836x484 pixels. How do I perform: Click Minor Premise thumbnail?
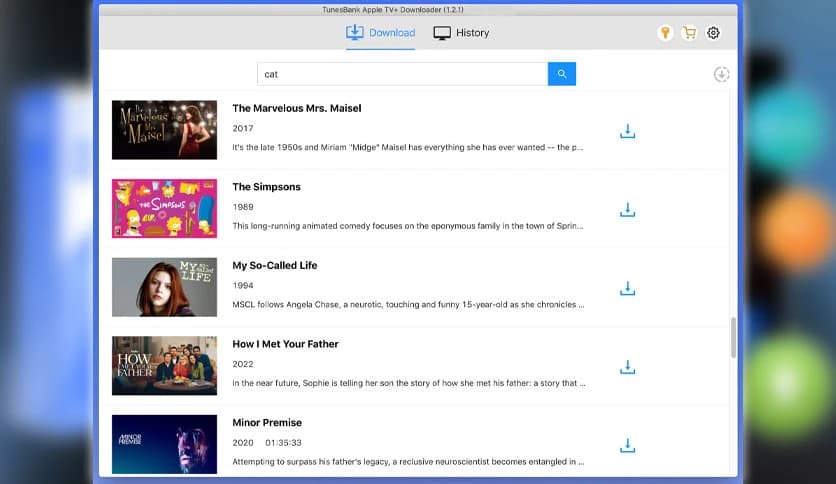(x=164, y=445)
